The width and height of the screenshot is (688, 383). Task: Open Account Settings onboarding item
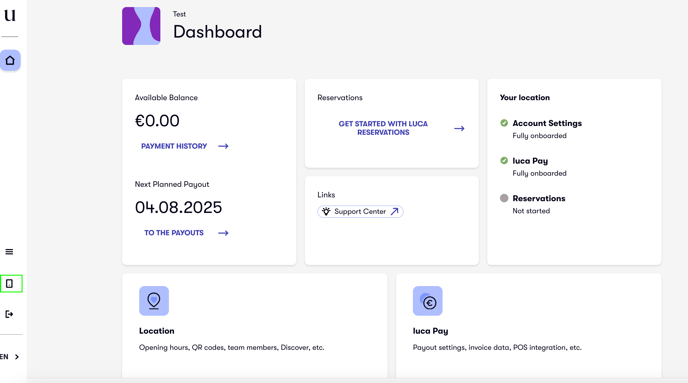[x=547, y=123]
